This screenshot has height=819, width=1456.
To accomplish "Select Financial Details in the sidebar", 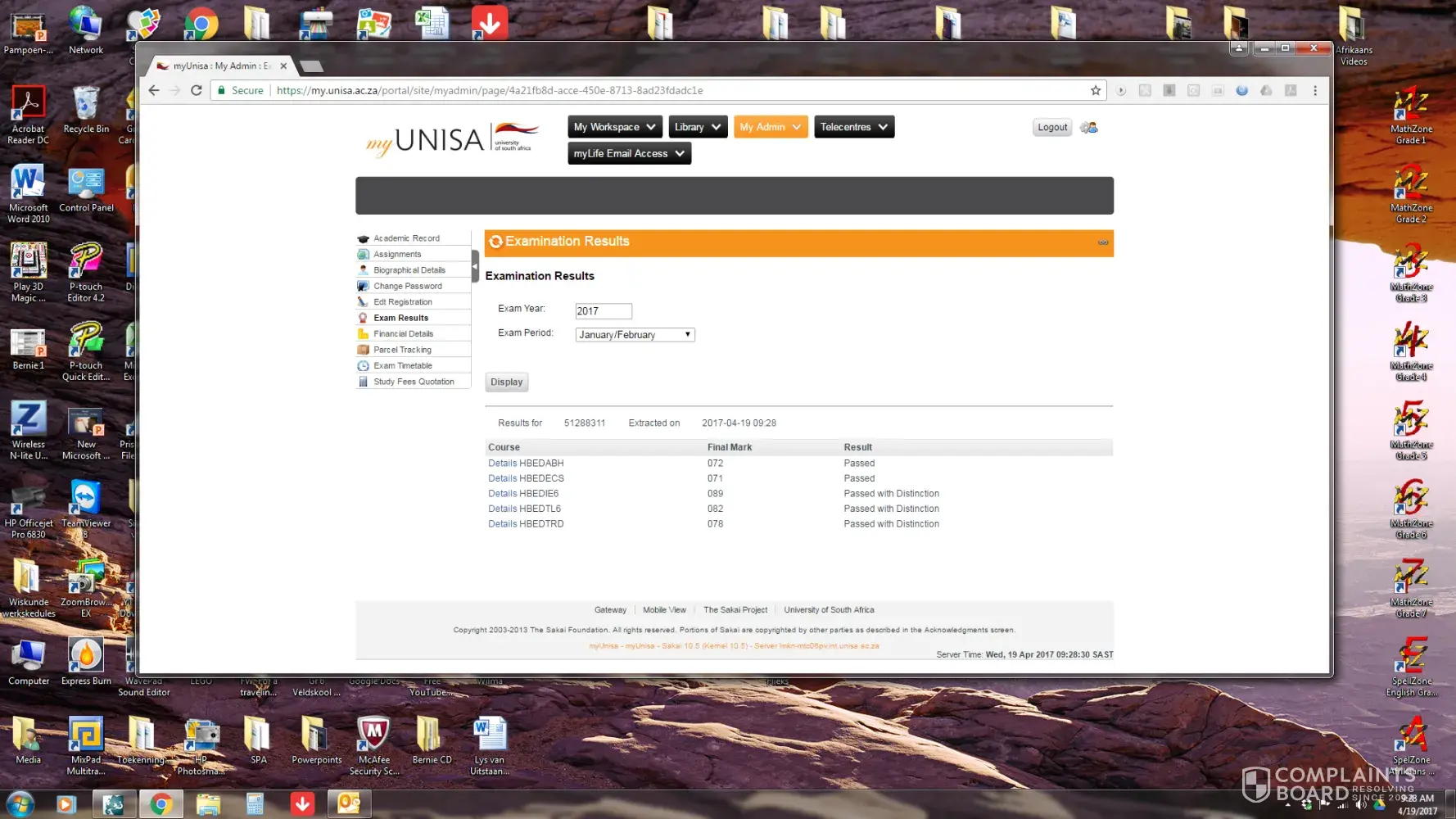I will [x=403, y=333].
